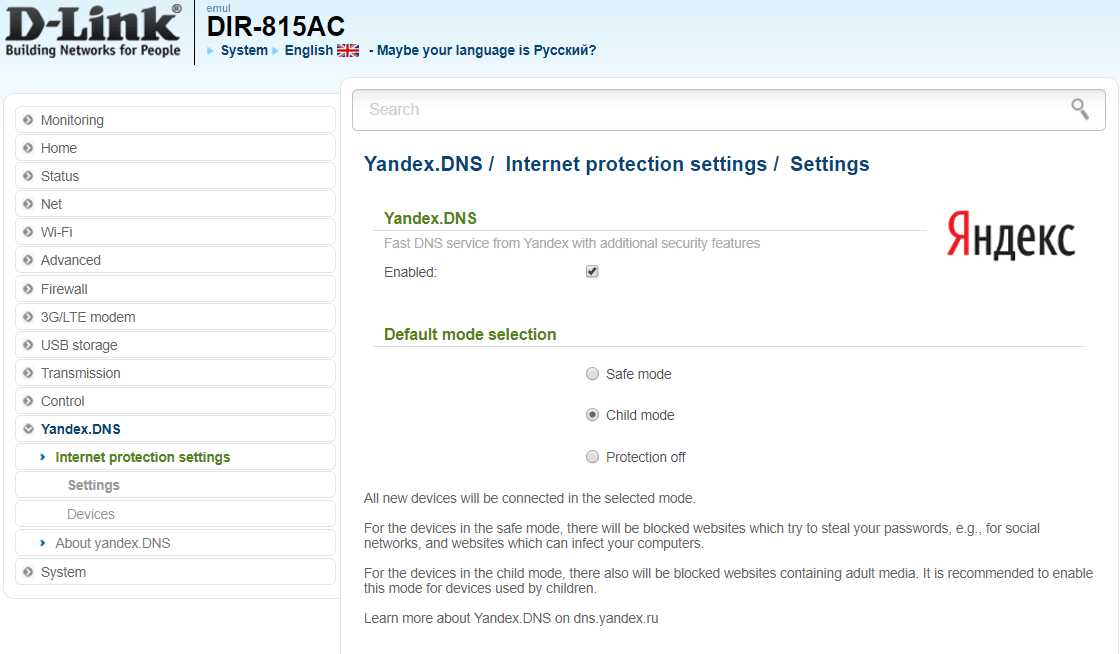Click the arrow icon beside Monitoring
Screen dimensions: 1120x654
pos(29,120)
